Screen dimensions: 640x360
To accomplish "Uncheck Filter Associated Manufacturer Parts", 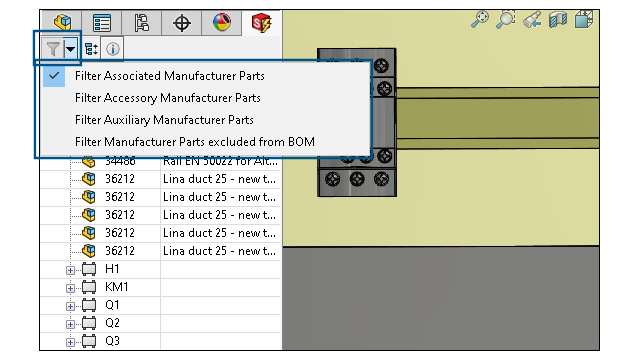I will (x=170, y=76).
